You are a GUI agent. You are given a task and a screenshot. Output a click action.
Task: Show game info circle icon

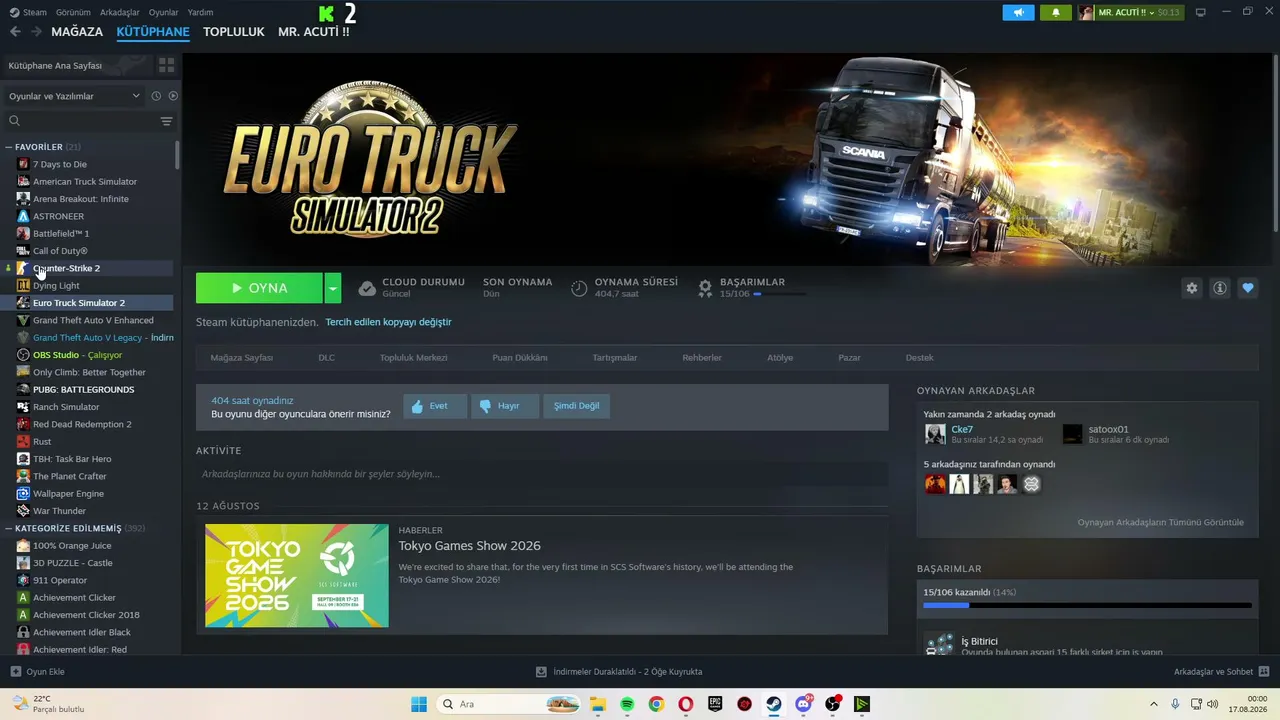point(1220,288)
